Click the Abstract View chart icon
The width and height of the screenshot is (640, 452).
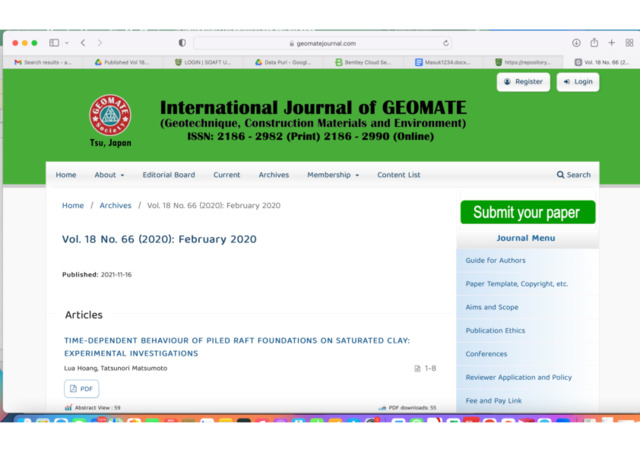pyautogui.click(x=68, y=407)
